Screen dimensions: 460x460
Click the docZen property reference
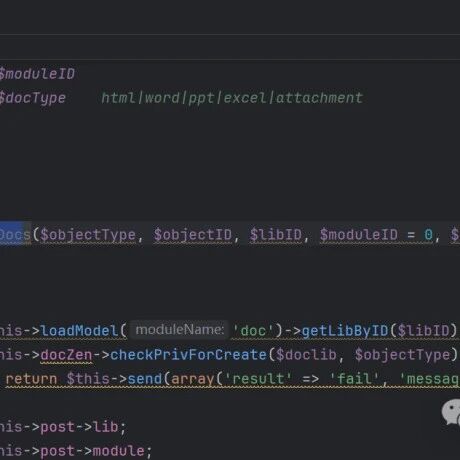point(66,355)
